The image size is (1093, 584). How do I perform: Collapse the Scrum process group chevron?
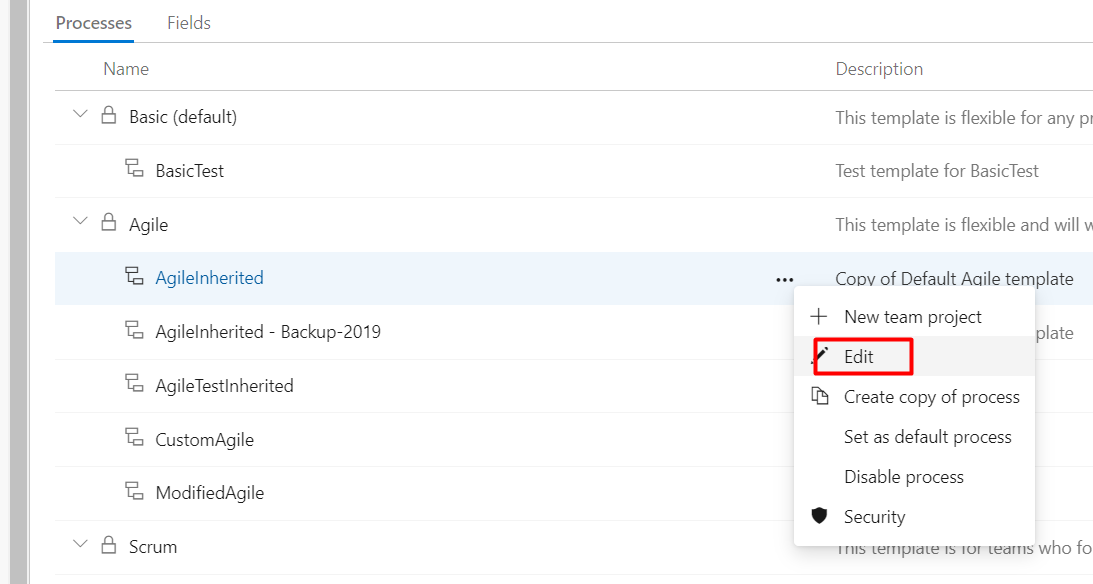coord(80,543)
